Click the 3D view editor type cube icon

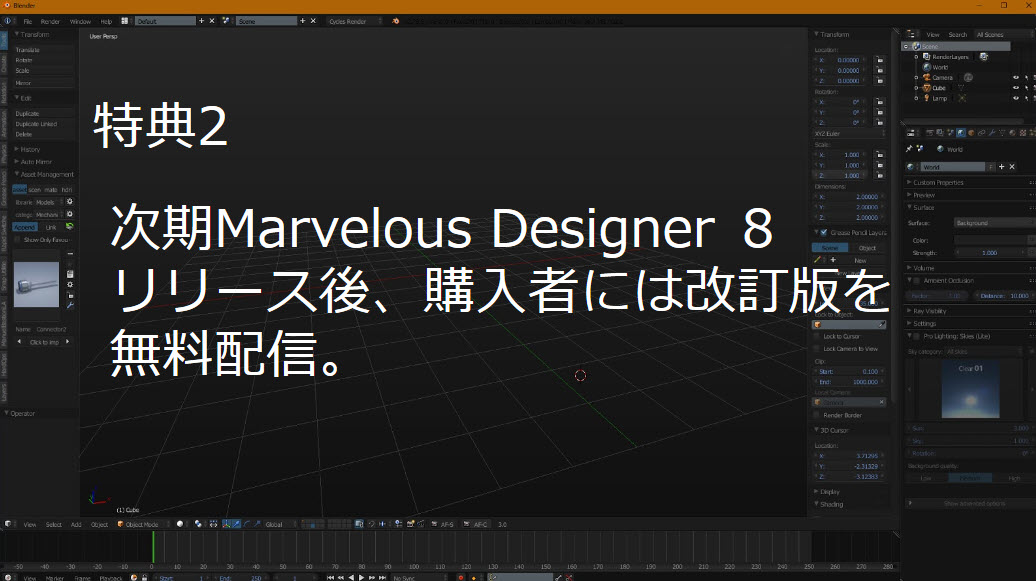(9, 524)
